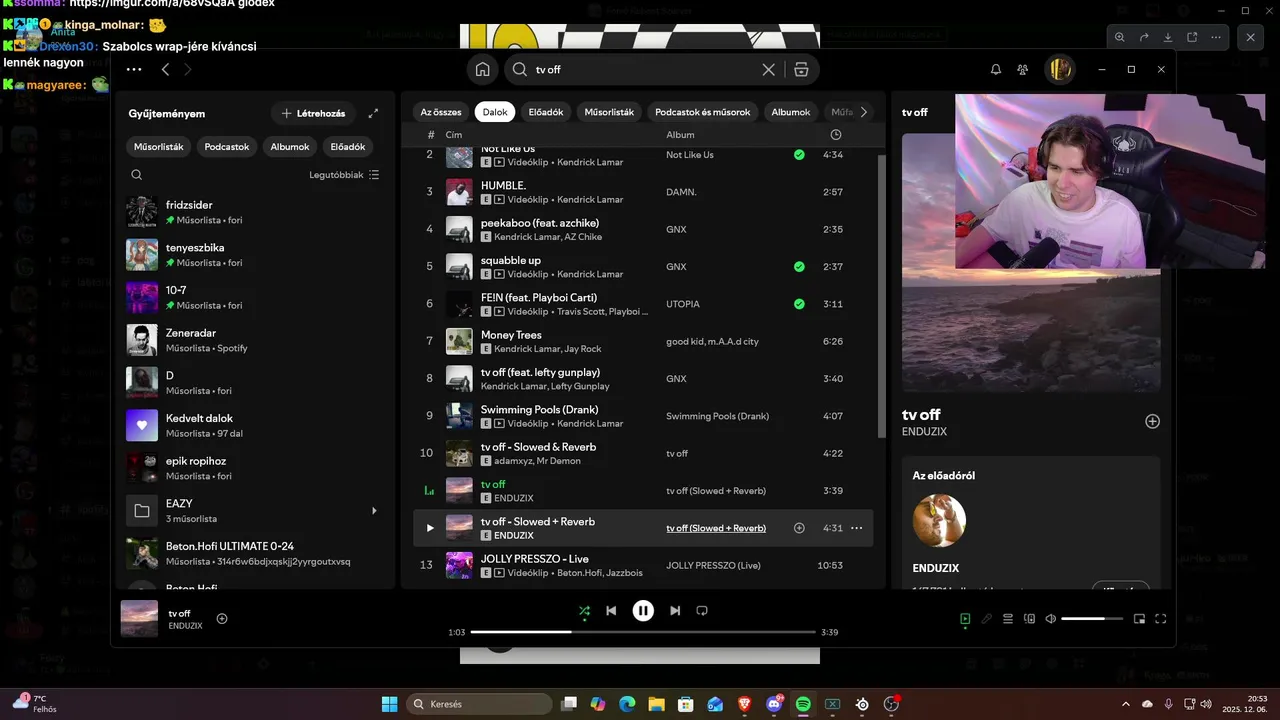
Task: Mute Spotify volume
Action: pos(1051,619)
